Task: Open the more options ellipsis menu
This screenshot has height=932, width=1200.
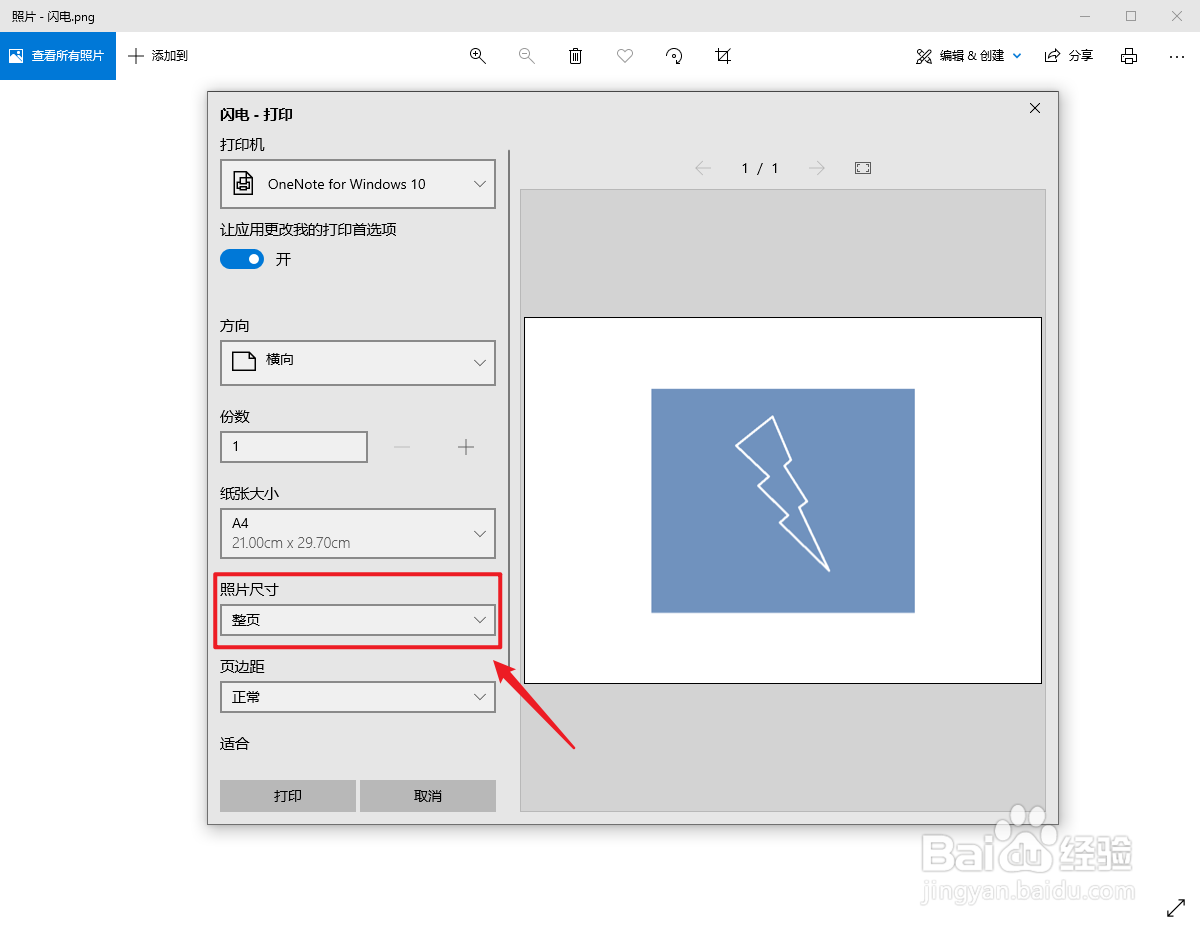Action: point(1177,56)
